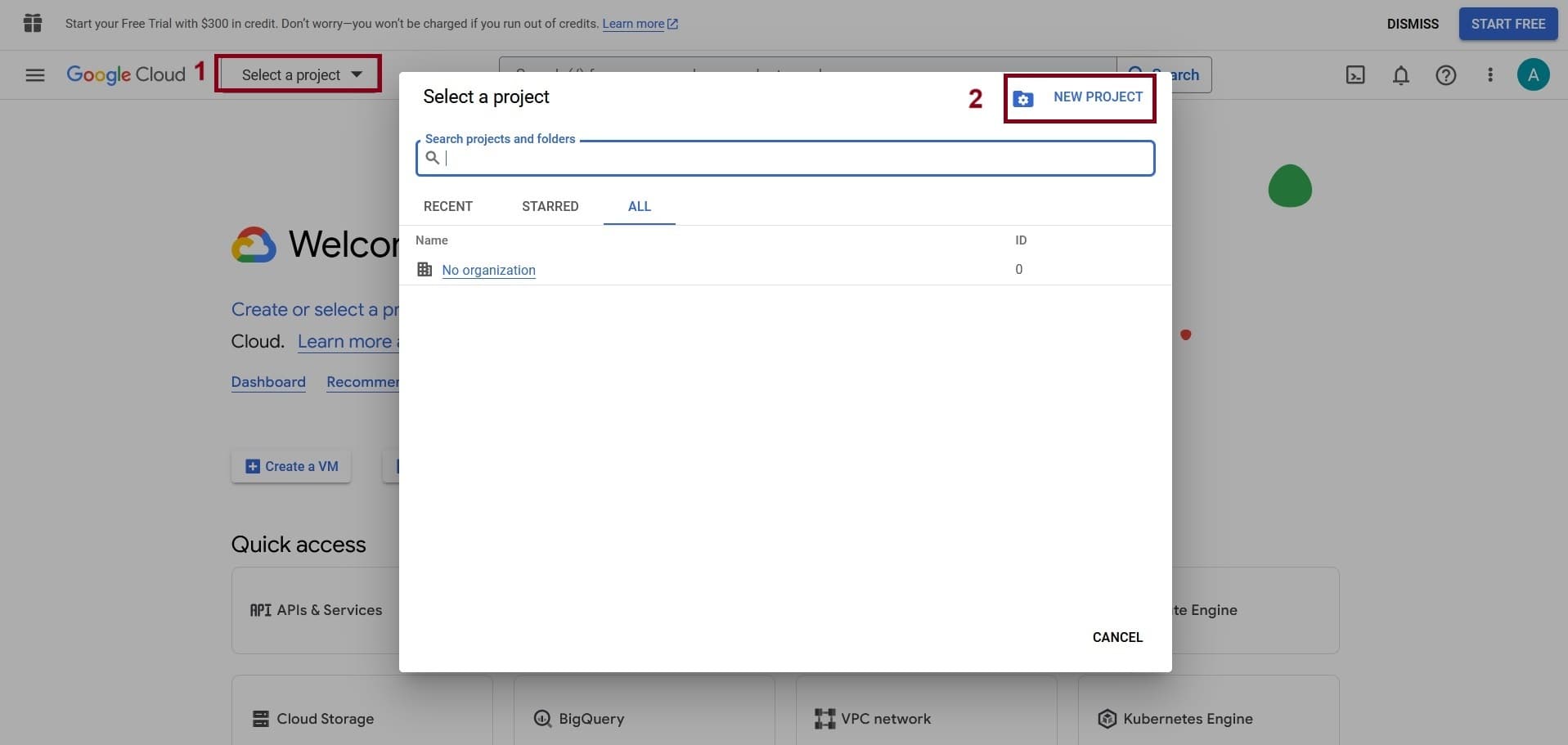The width and height of the screenshot is (1568, 745).
Task: Open the help question mark icon
Action: 1445,75
